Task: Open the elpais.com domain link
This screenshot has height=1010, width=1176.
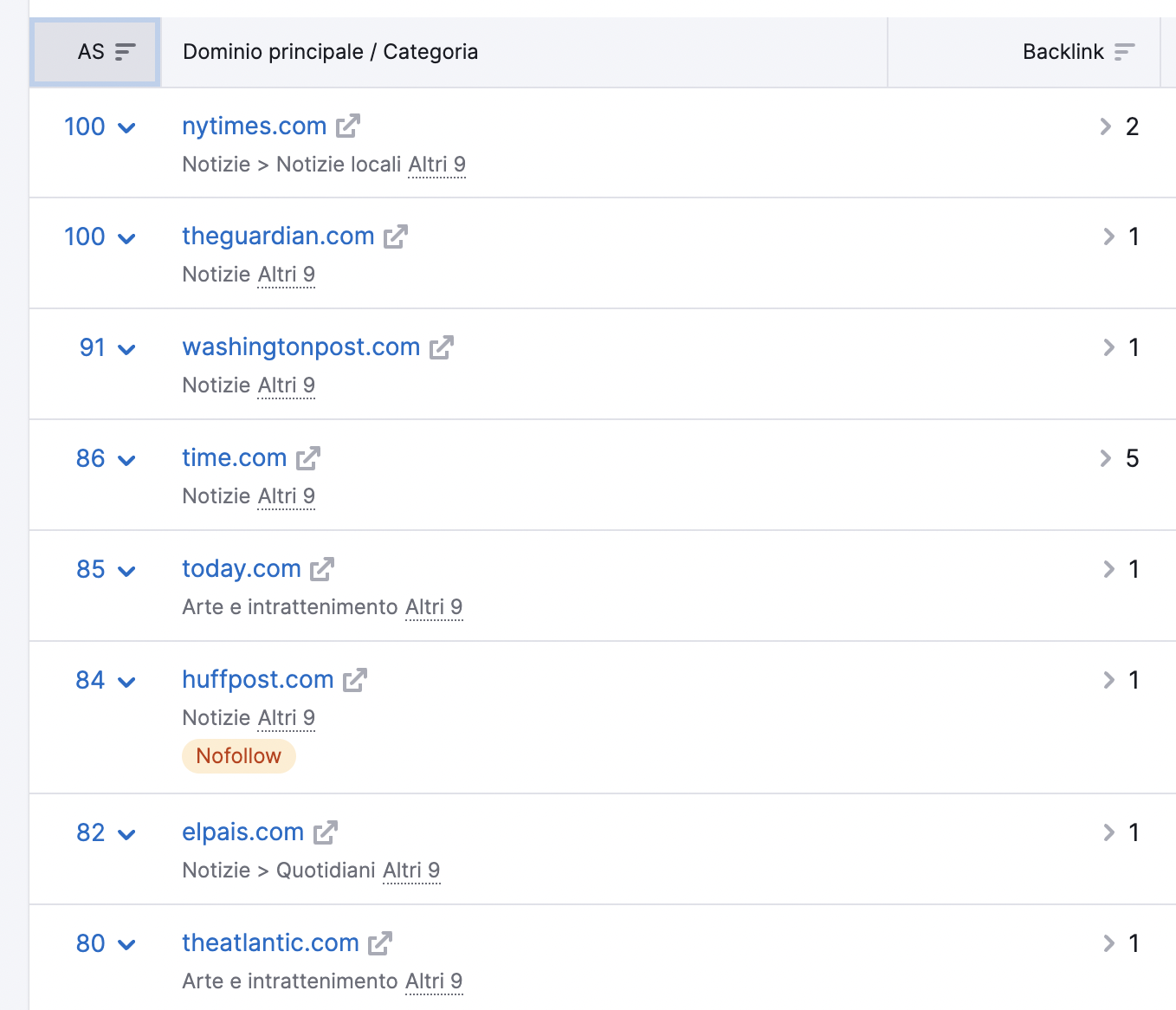Action: [x=243, y=832]
